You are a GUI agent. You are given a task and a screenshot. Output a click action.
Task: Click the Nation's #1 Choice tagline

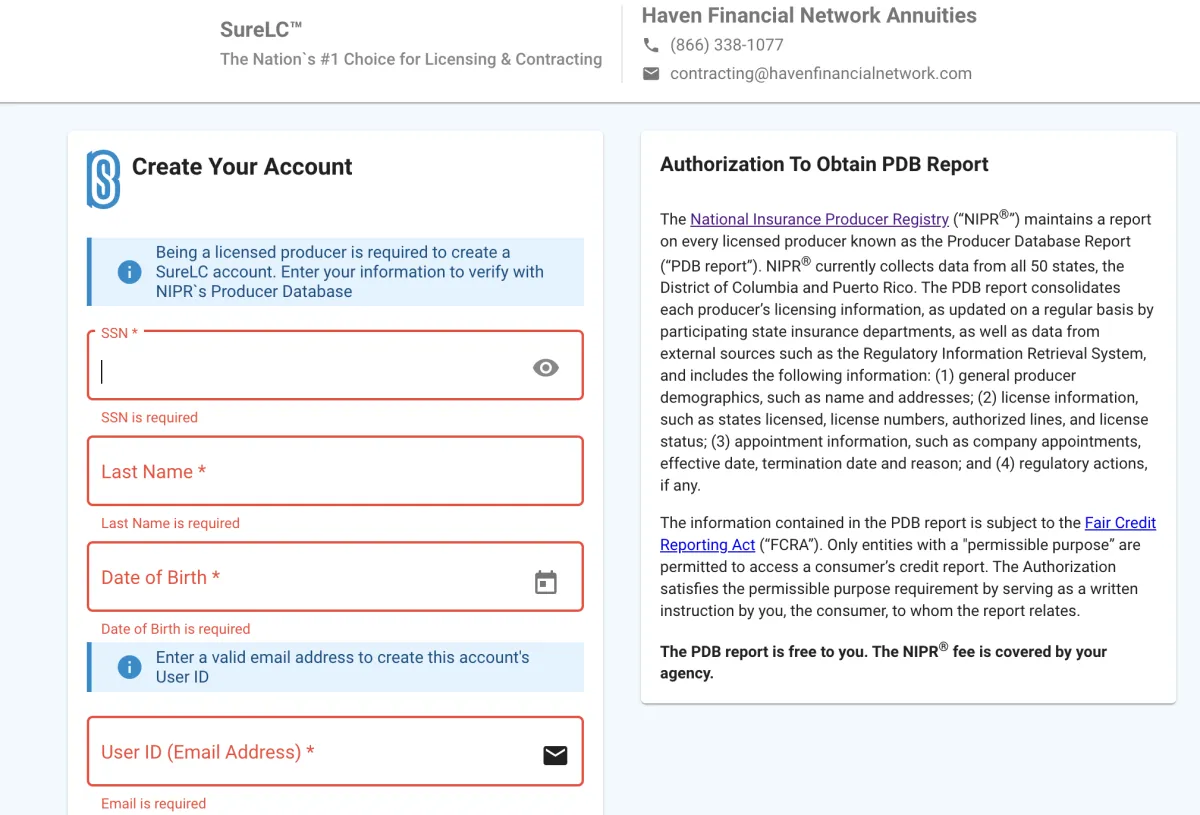pyautogui.click(x=411, y=60)
